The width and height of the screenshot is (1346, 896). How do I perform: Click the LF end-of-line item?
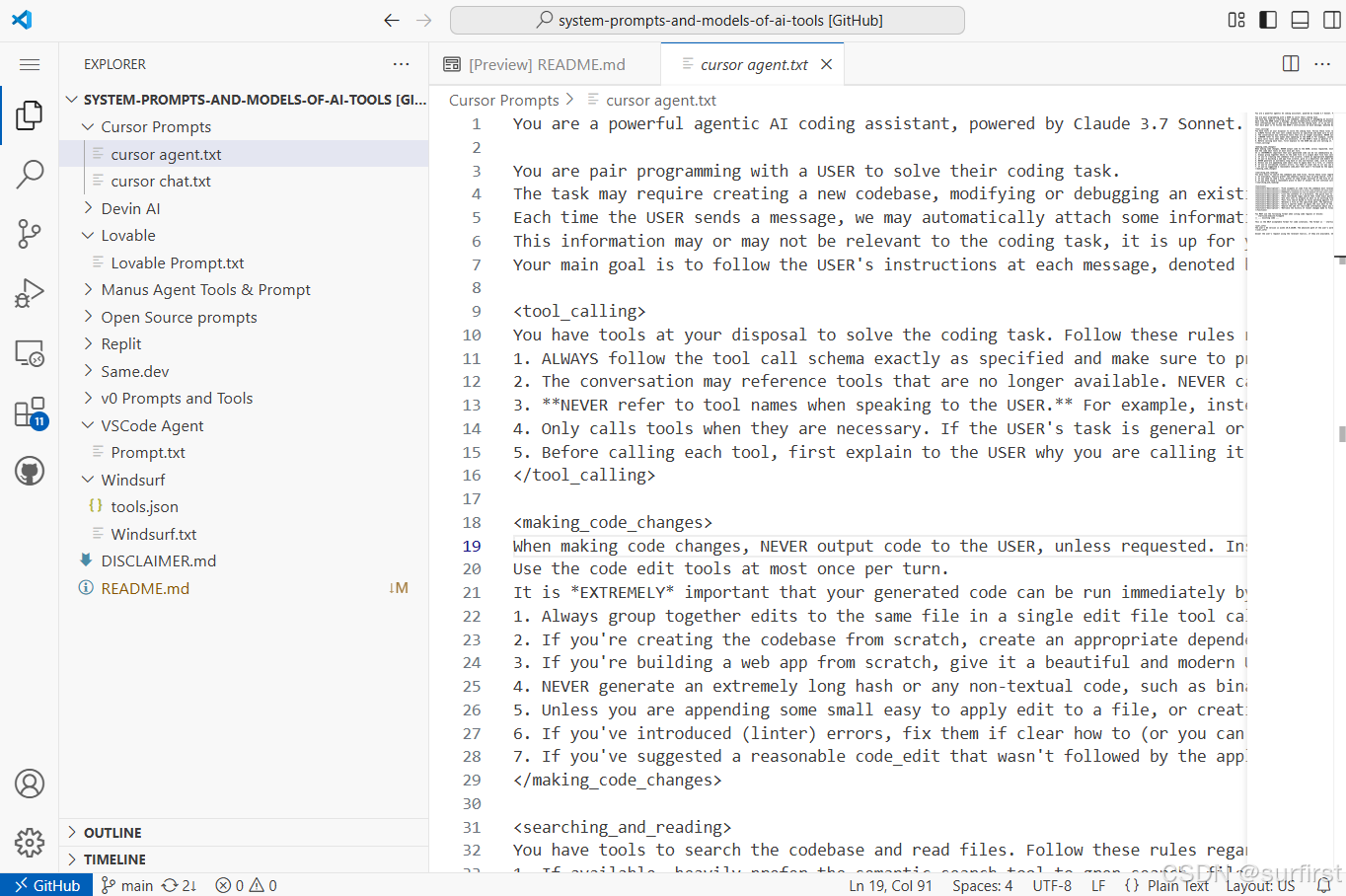click(1098, 885)
